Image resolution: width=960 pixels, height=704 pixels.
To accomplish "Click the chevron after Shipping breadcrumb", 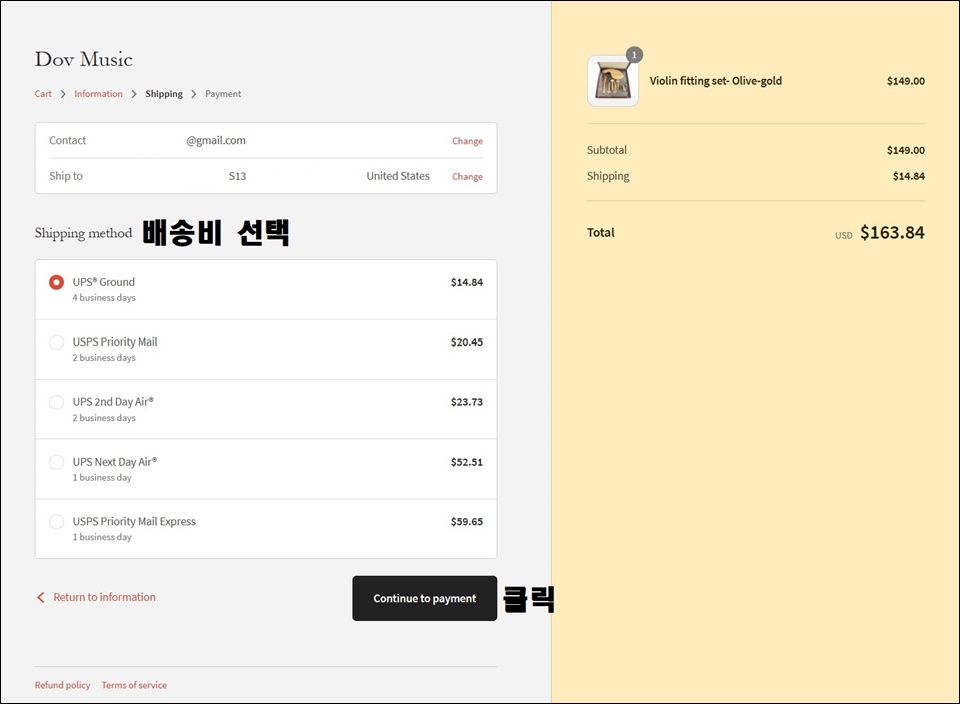I will [x=193, y=94].
